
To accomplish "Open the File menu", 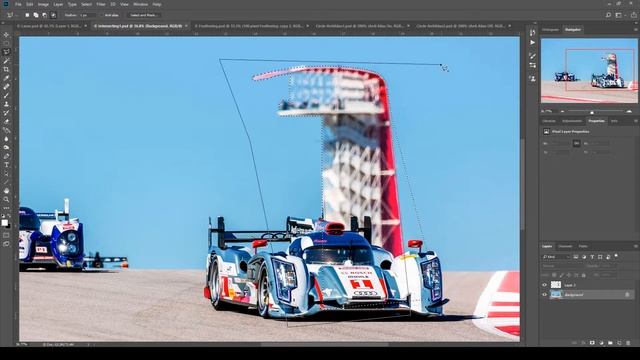I will pos(18,4).
